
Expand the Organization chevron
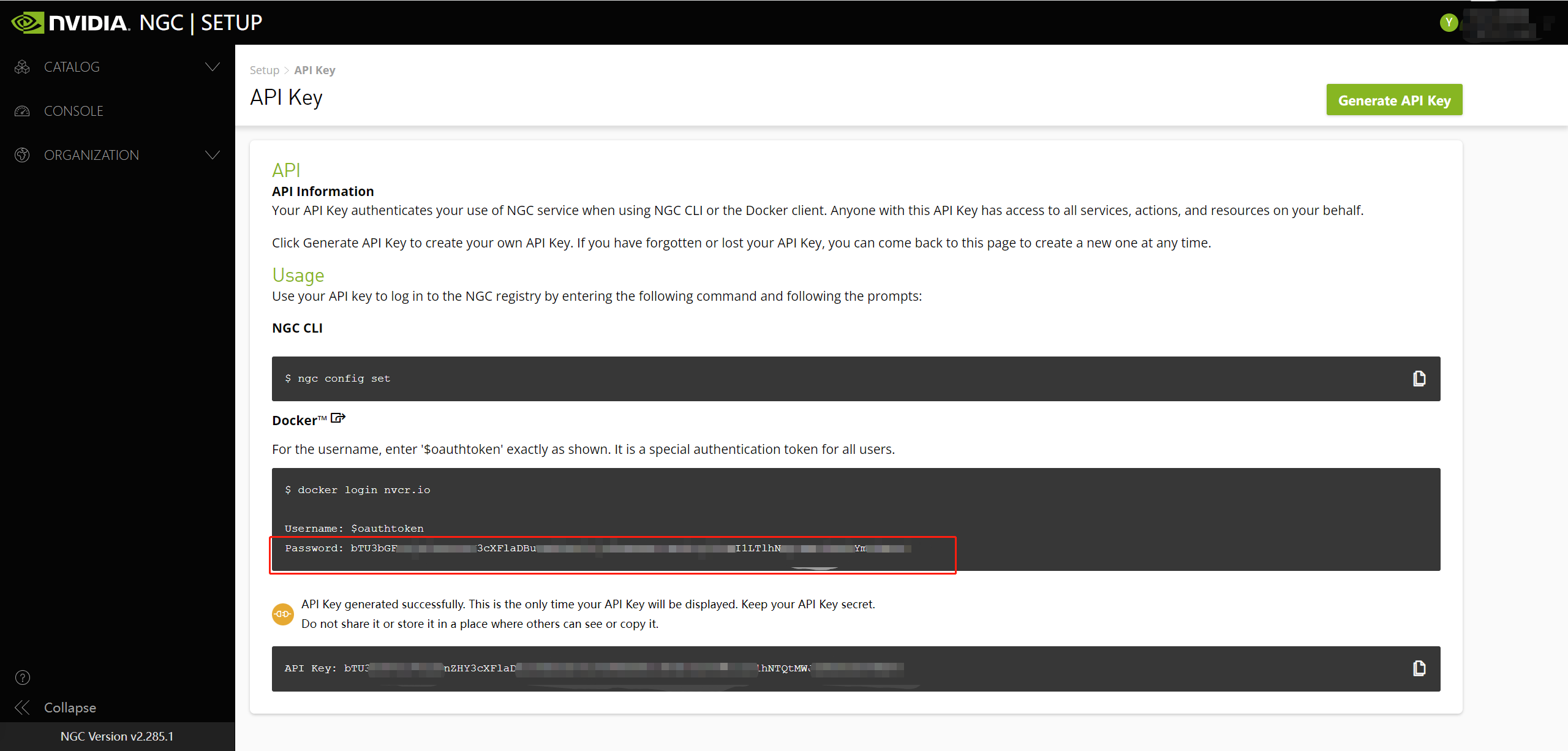213,155
